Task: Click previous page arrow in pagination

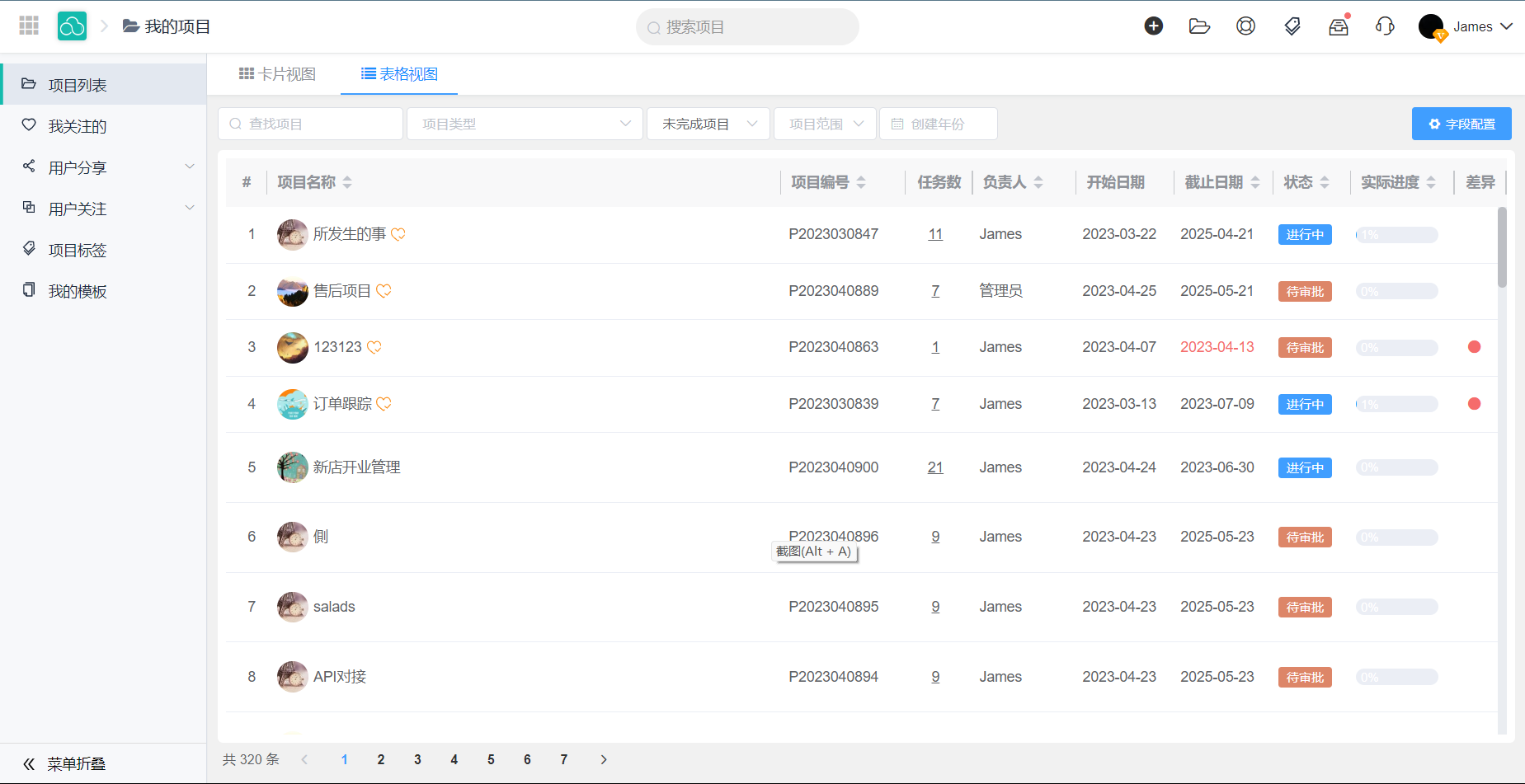Action: (304, 759)
